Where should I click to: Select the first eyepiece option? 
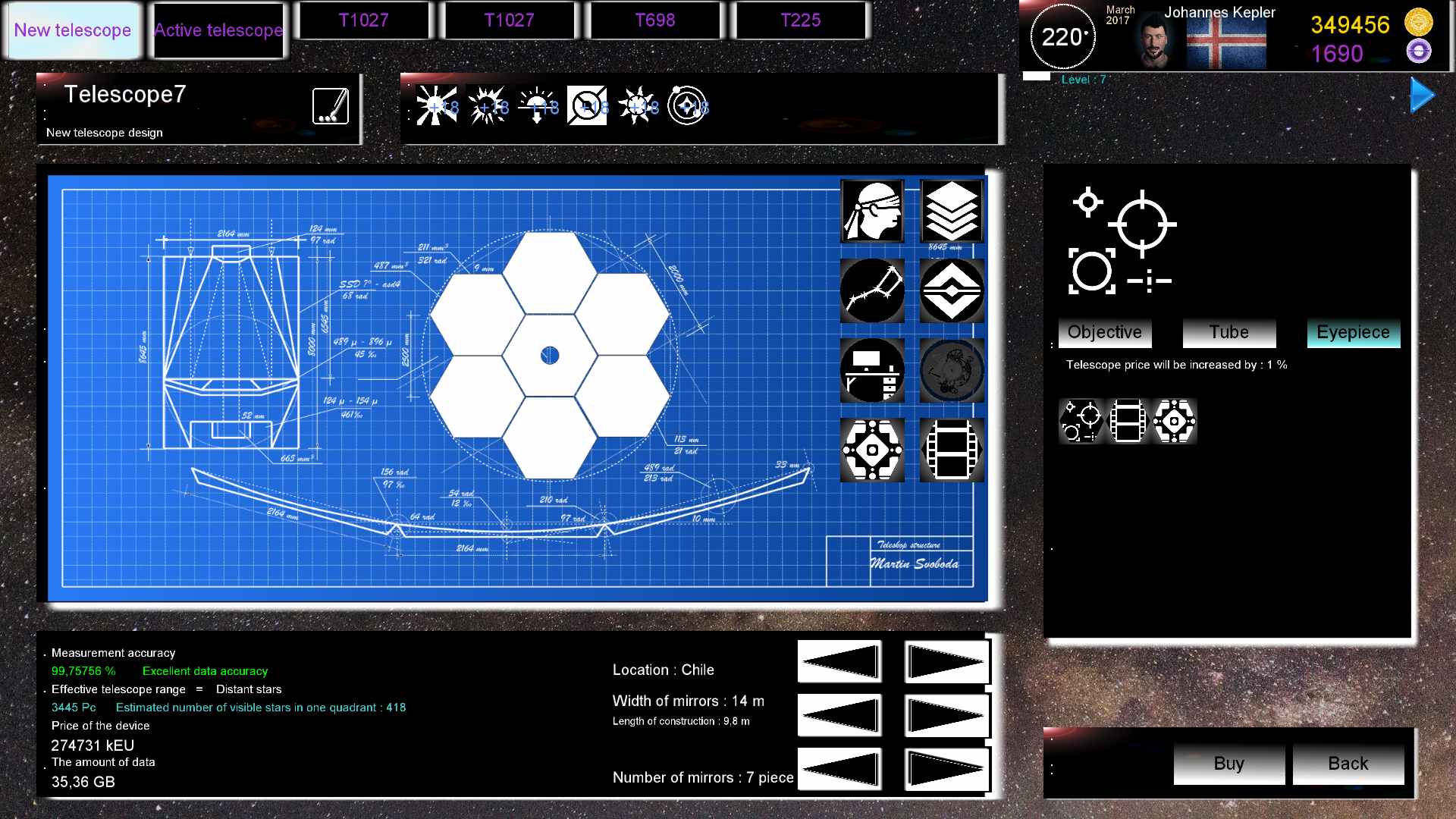click(x=1082, y=422)
